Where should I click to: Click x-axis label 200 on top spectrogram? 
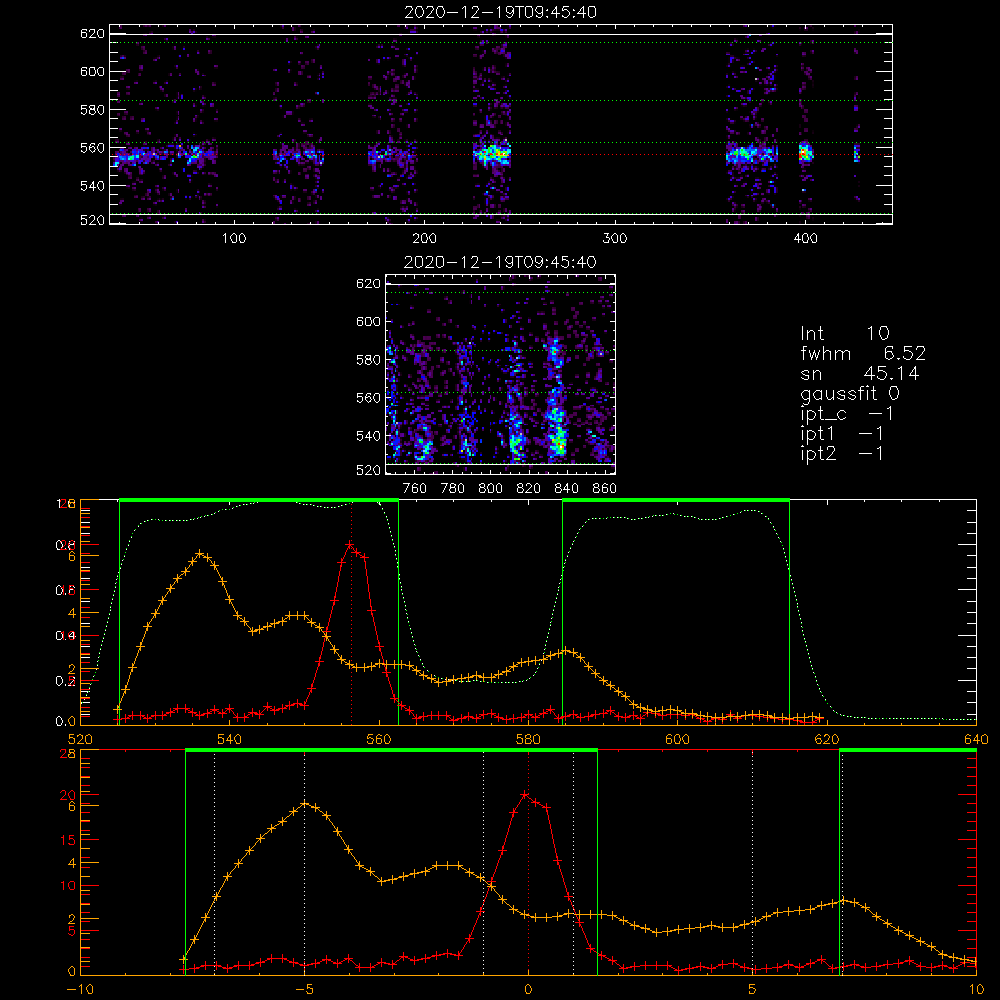click(x=424, y=239)
